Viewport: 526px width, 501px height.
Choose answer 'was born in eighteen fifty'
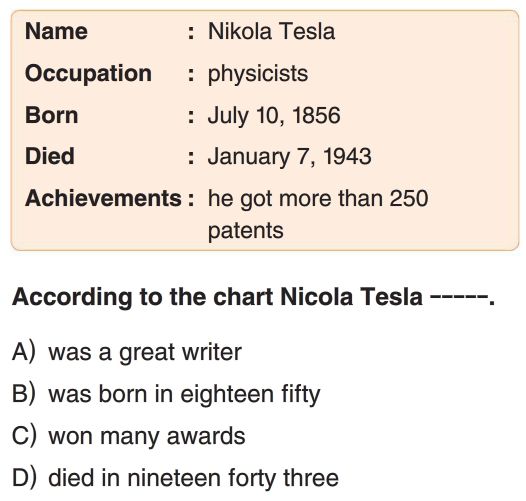184,394
